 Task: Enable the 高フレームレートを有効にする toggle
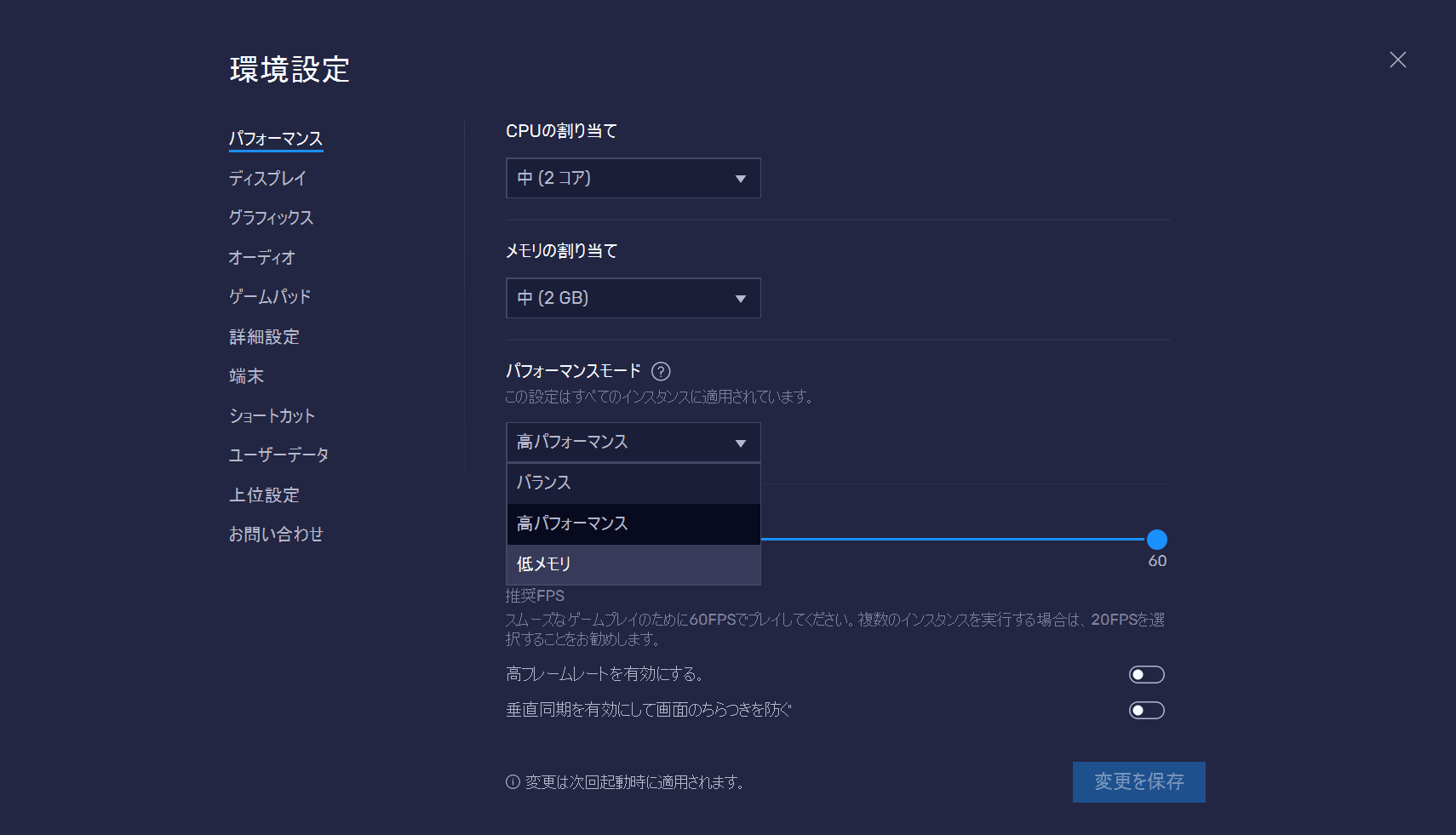[x=1146, y=675]
